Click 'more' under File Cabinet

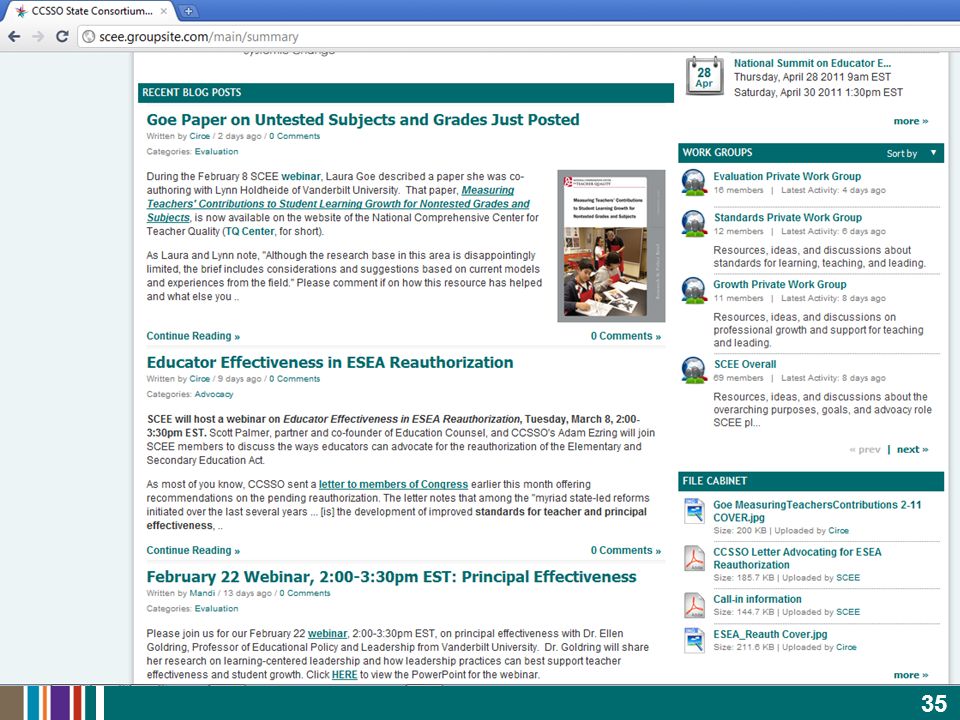pyautogui.click(x=910, y=675)
